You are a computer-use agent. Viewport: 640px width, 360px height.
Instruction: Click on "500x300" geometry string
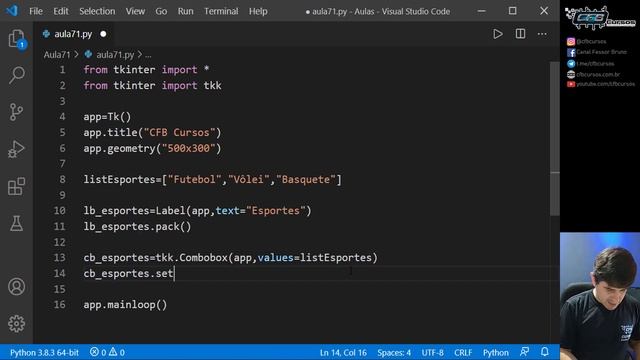tap(188, 148)
